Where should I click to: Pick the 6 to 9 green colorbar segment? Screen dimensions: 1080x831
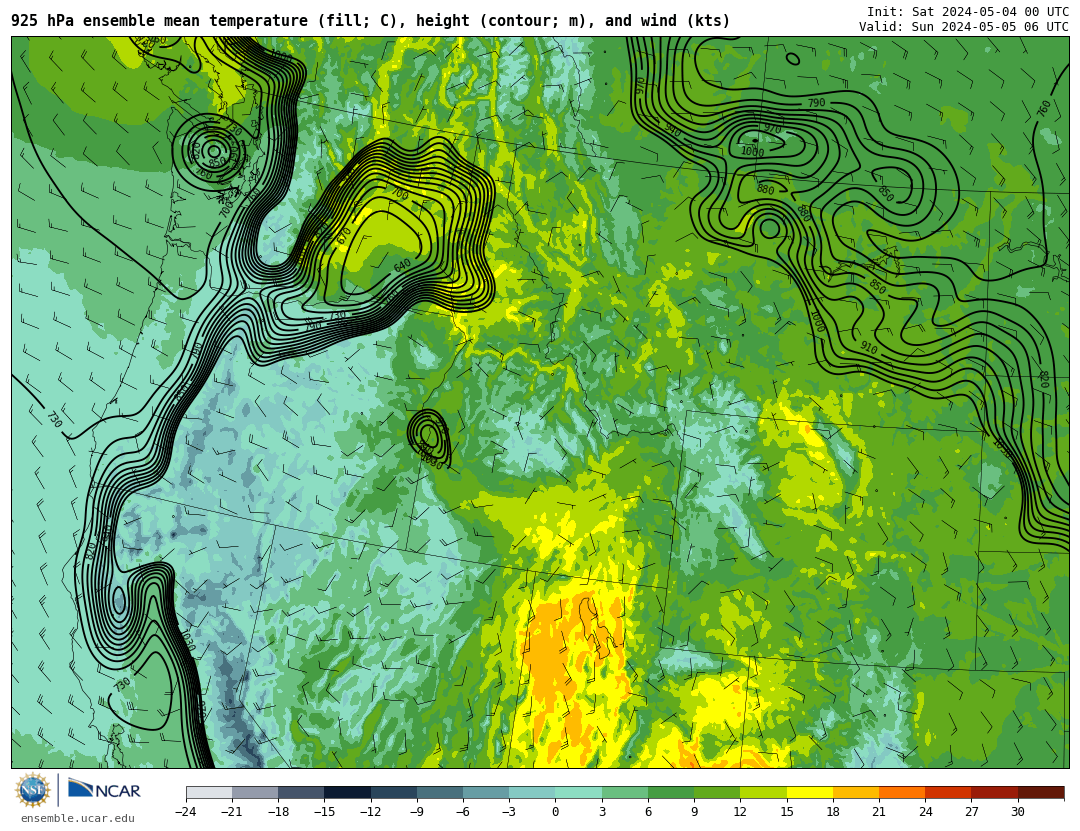click(x=671, y=792)
